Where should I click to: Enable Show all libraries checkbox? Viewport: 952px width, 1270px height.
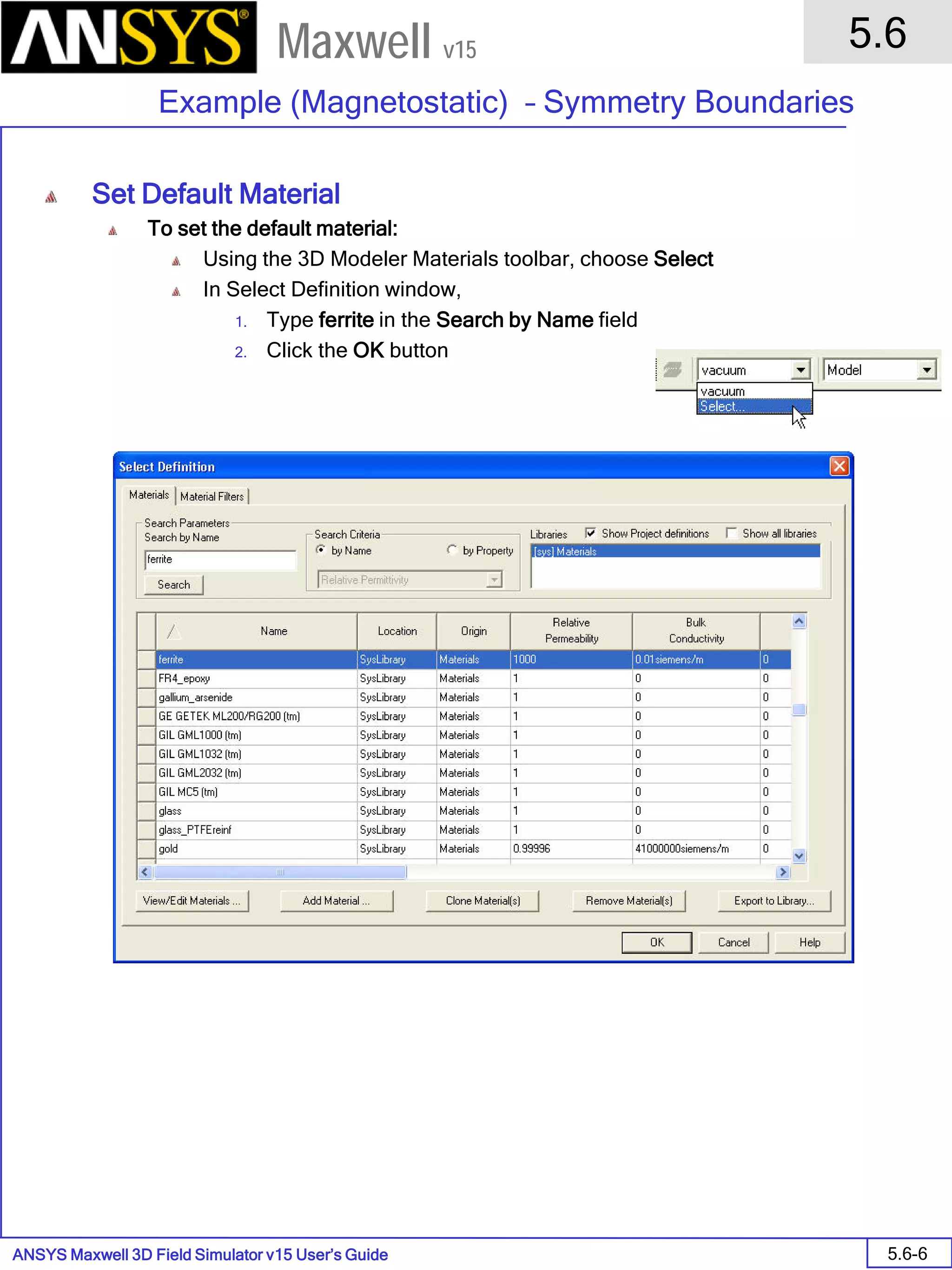pos(732,533)
